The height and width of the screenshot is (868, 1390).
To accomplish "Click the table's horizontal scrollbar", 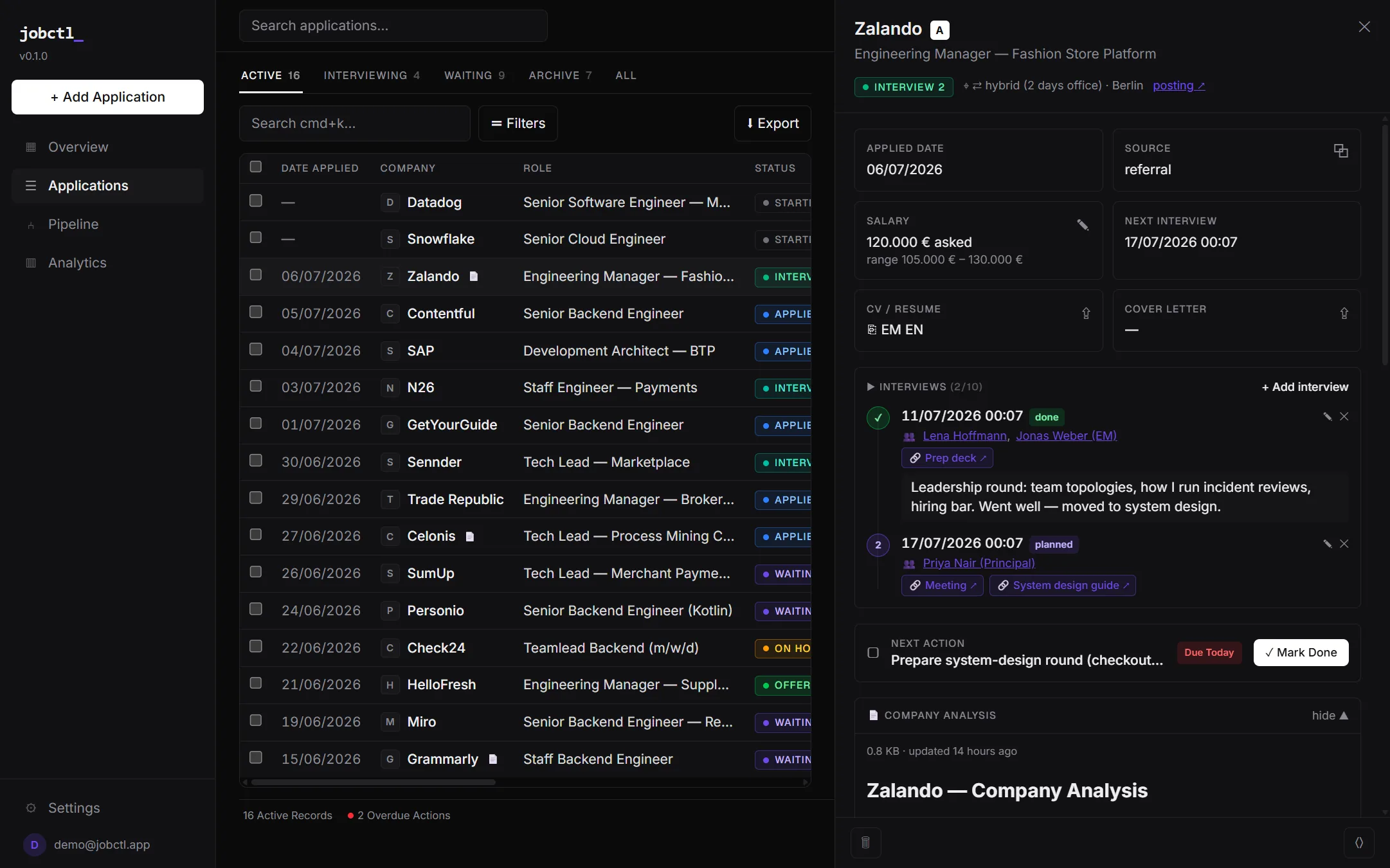I will [x=373, y=782].
